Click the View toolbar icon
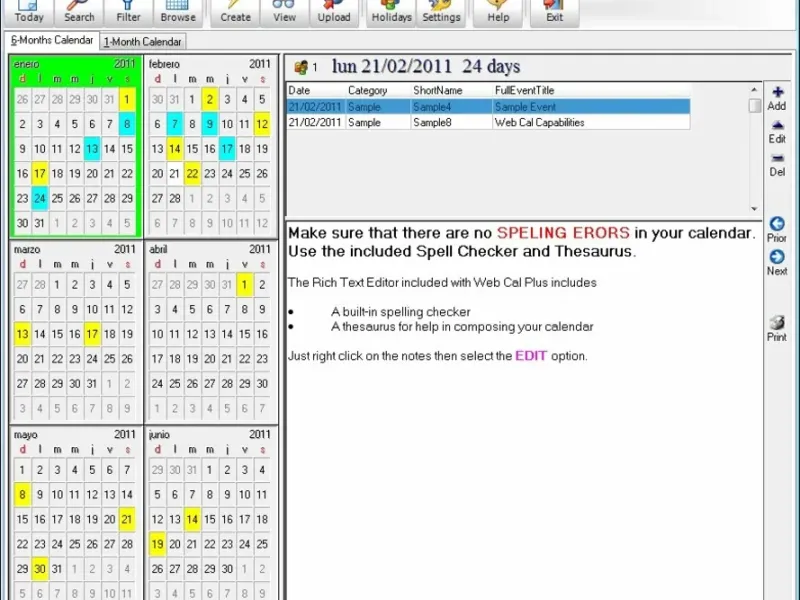 click(x=284, y=12)
